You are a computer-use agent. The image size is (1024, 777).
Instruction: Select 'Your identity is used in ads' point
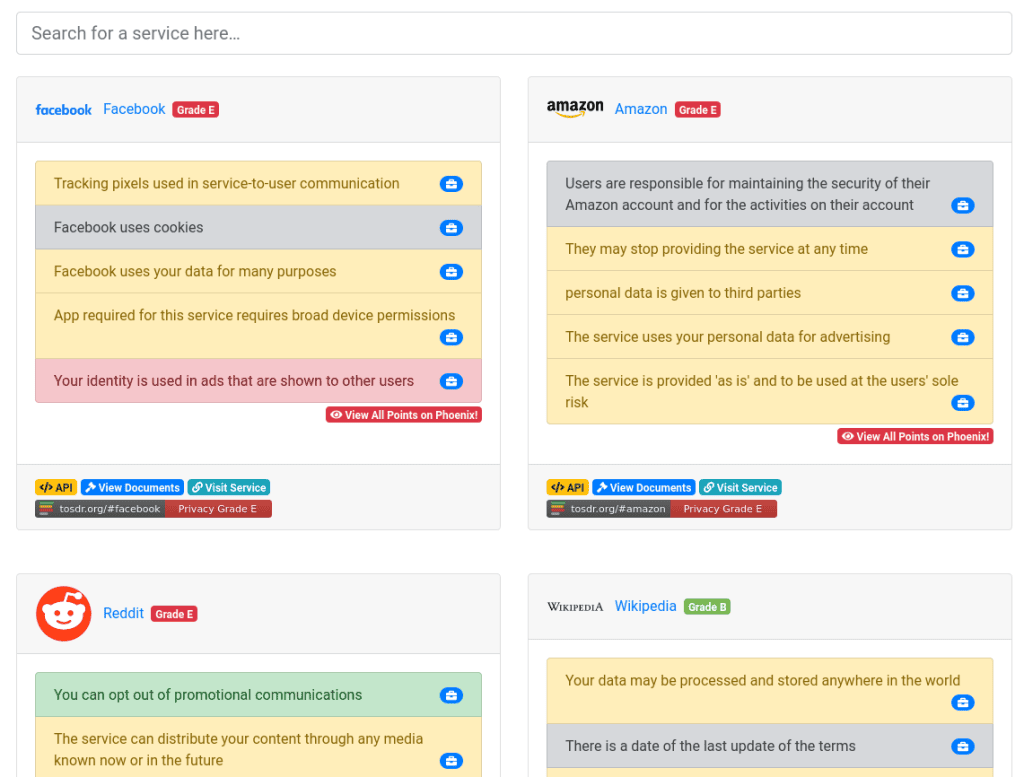[x=234, y=381]
